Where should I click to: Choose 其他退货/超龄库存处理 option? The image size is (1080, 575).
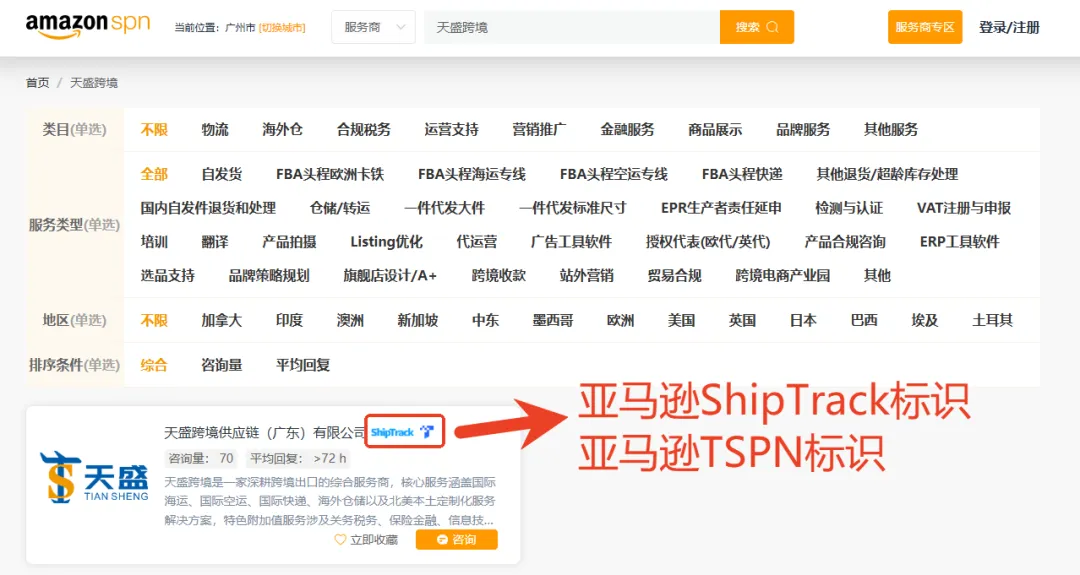tap(887, 174)
